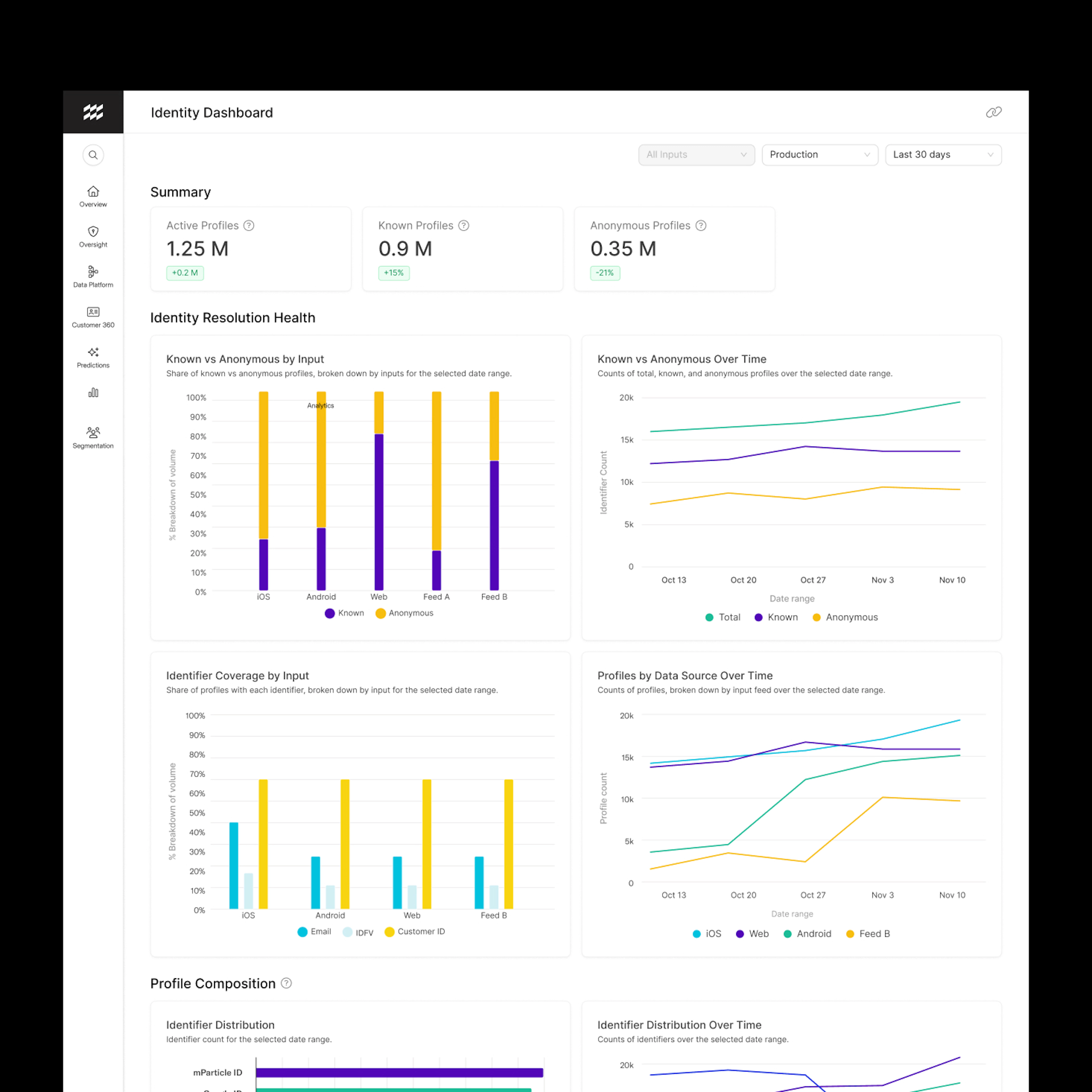
Task: Copy the dashboard link via the link icon
Action: pyautogui.click(x=994, y=112)
